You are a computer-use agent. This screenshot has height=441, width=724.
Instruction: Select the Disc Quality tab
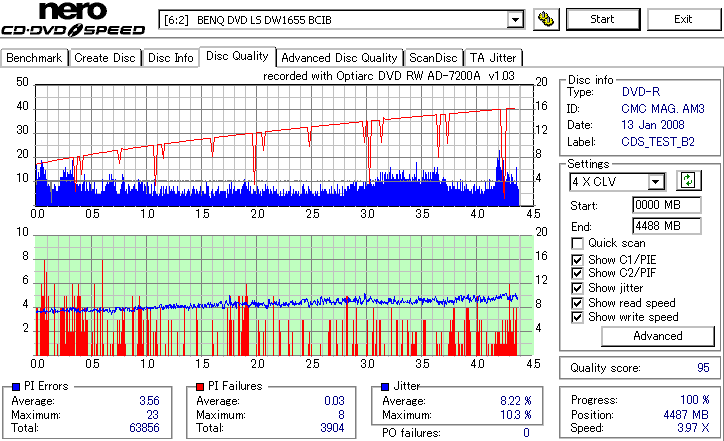coord(237,56)
